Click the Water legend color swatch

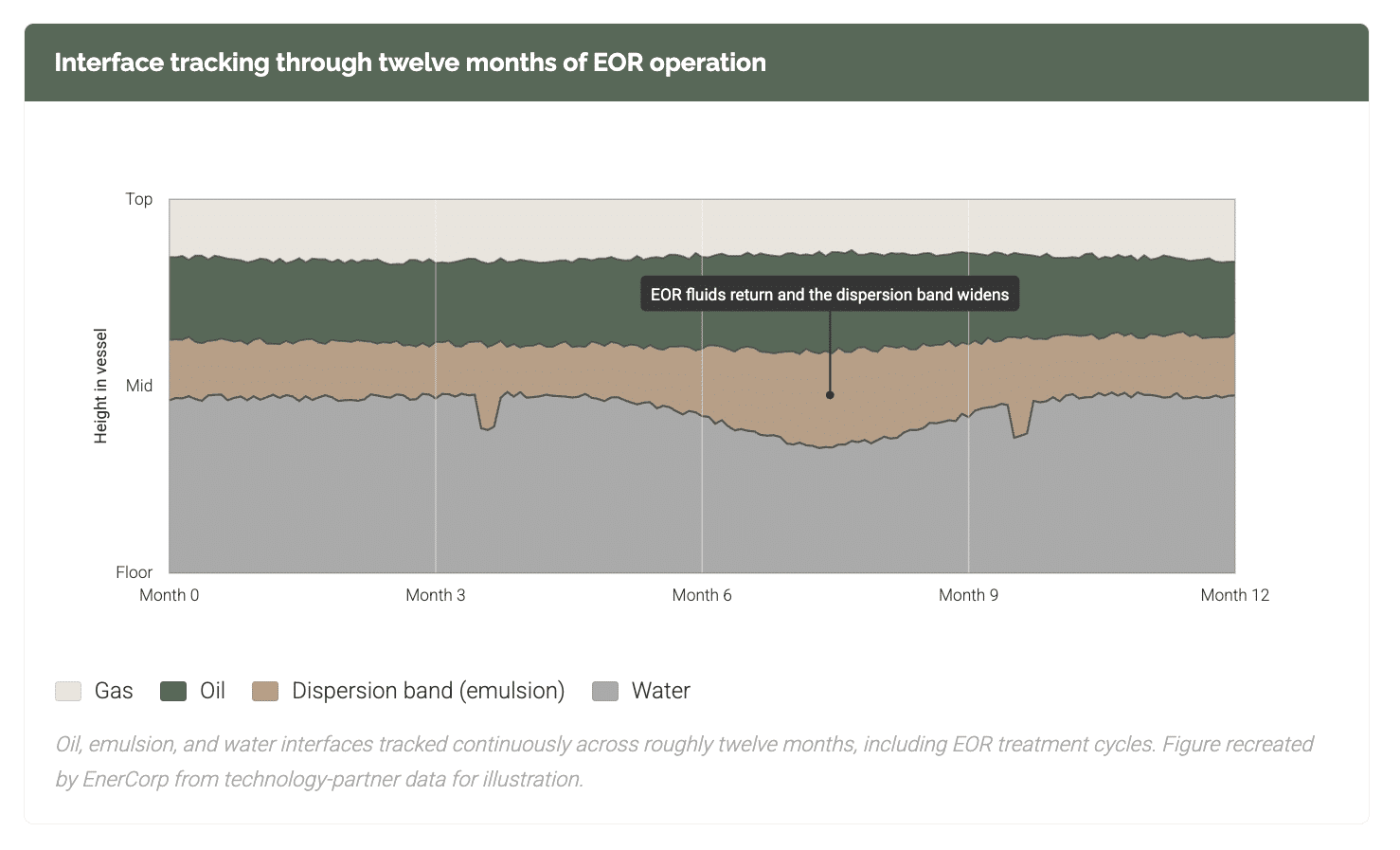click(605, 691)
